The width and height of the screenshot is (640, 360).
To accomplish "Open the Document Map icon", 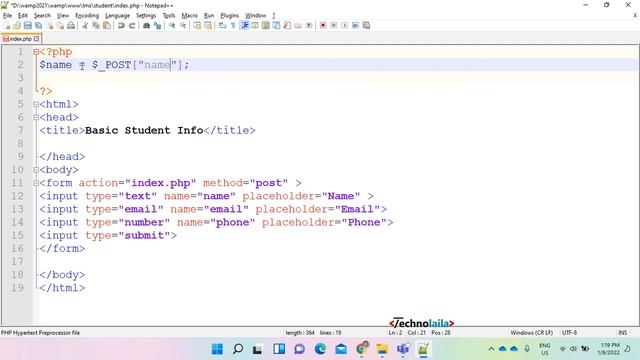I will [266, 25].
